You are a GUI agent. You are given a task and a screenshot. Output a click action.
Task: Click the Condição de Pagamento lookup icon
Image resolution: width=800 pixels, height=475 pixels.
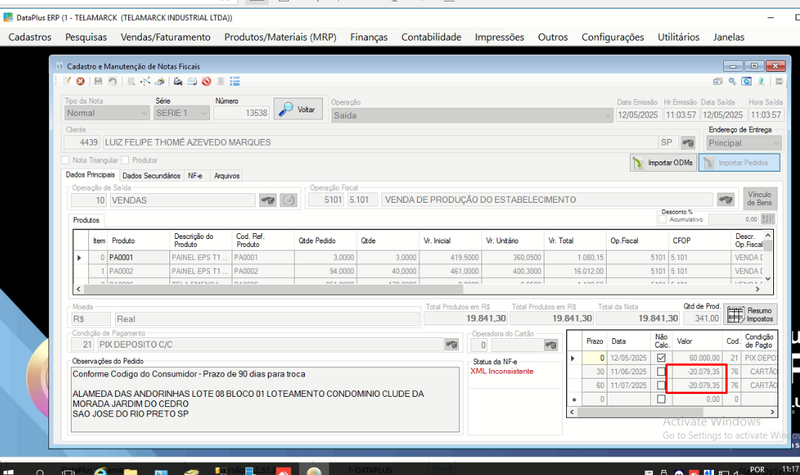click(452, 344)
